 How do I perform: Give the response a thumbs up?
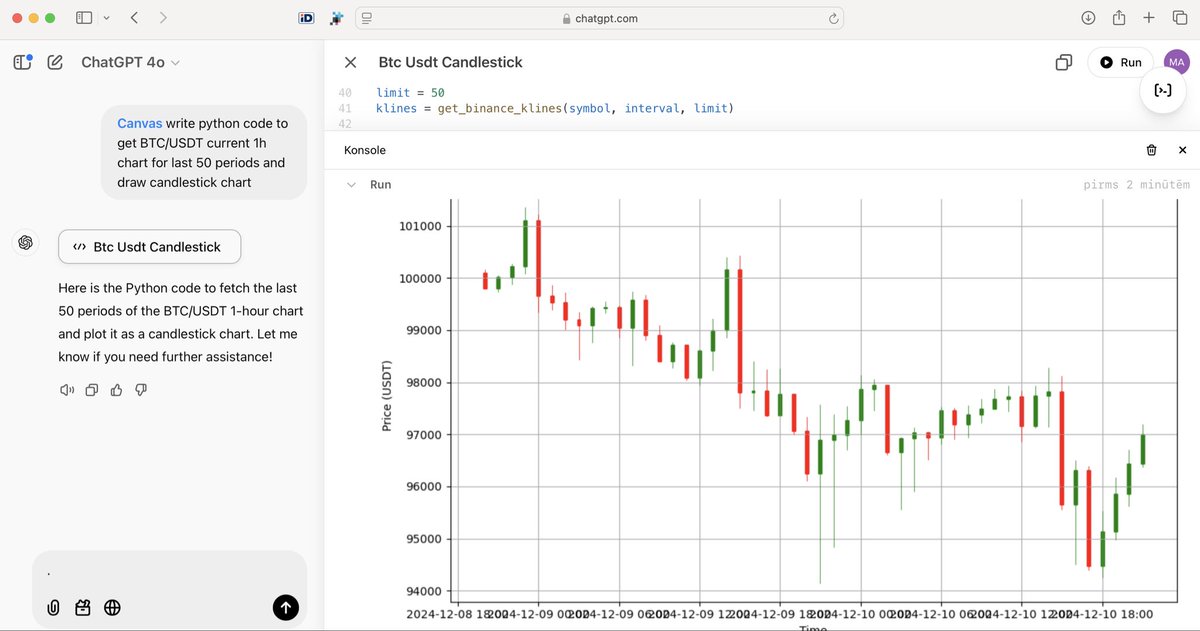point(116,390)
